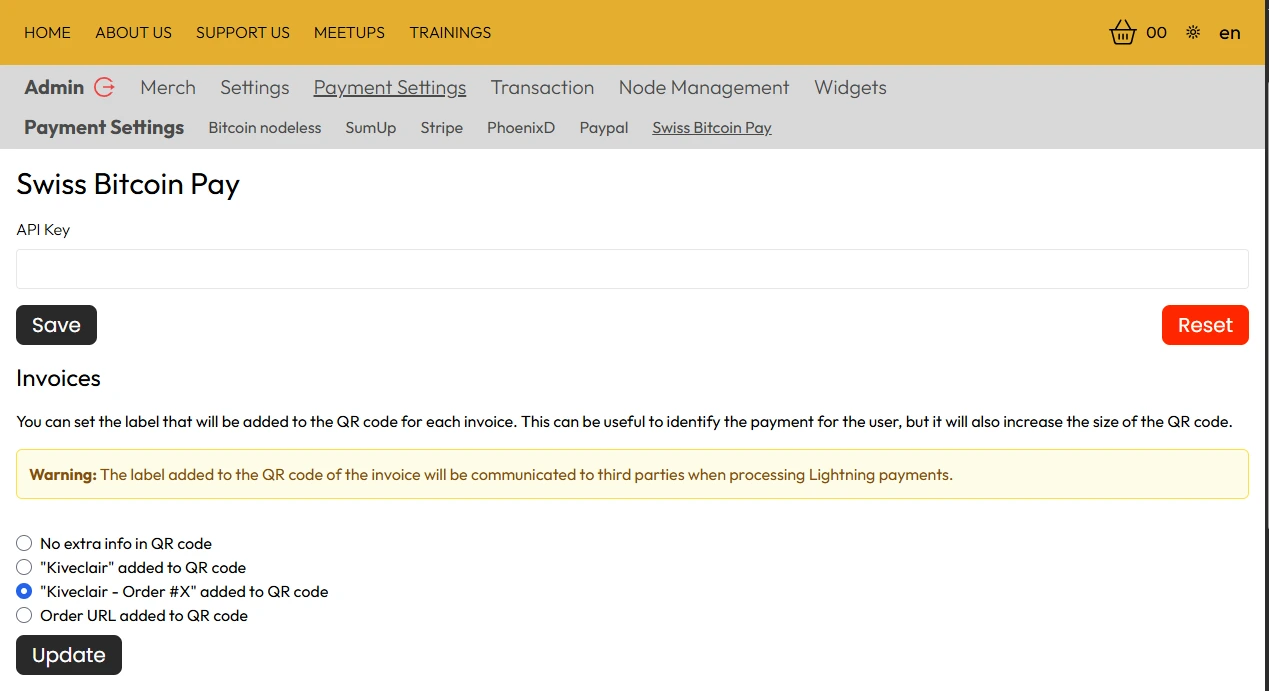Open the Widgets admin section
Viewport: 1269px width, 691px height.
(850, 88)
